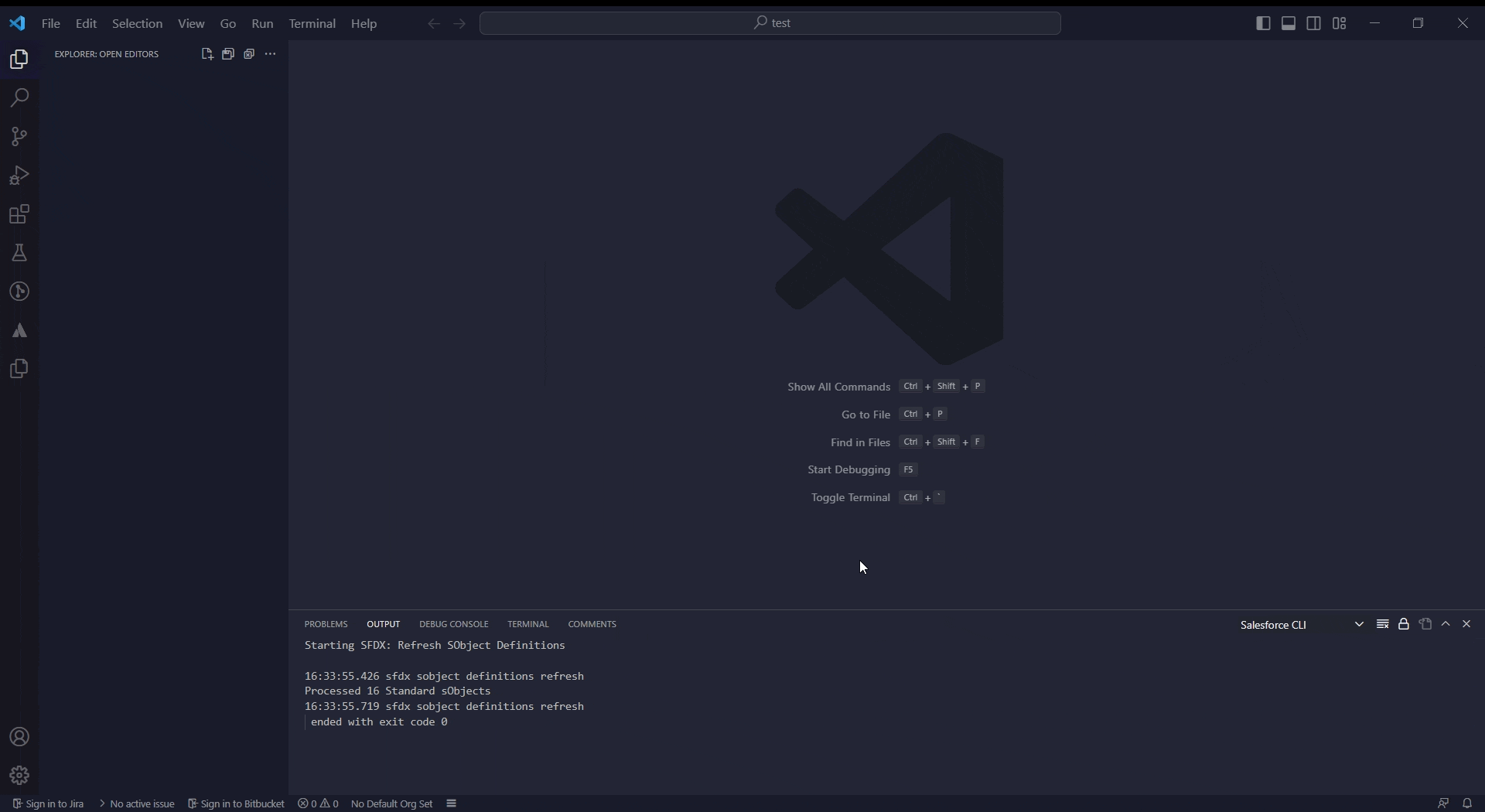Viewport: 1485px width, 812px height.
Task: Open the Source Control view
Action: 19,137
